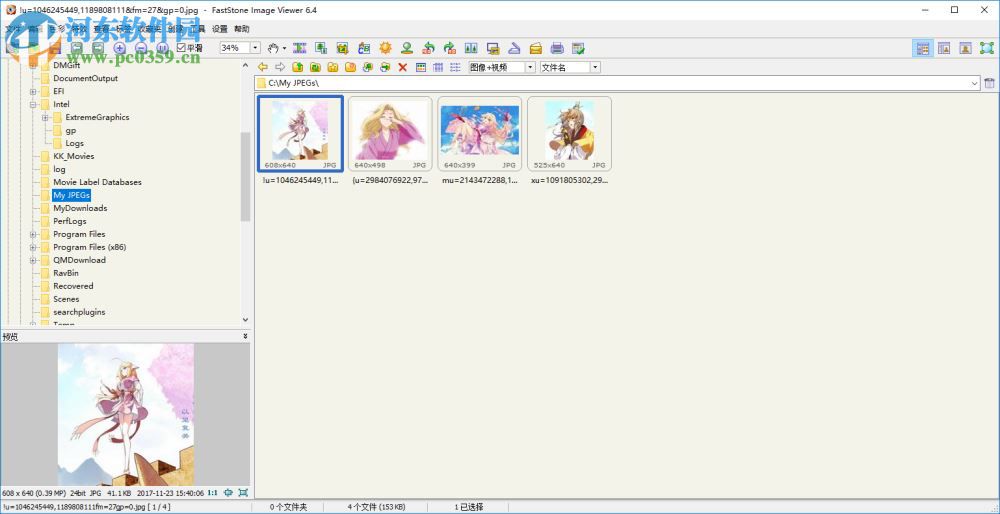1000x514 pixels.
Task: Click the back arrow navigation icon
Action: (263, 67)
